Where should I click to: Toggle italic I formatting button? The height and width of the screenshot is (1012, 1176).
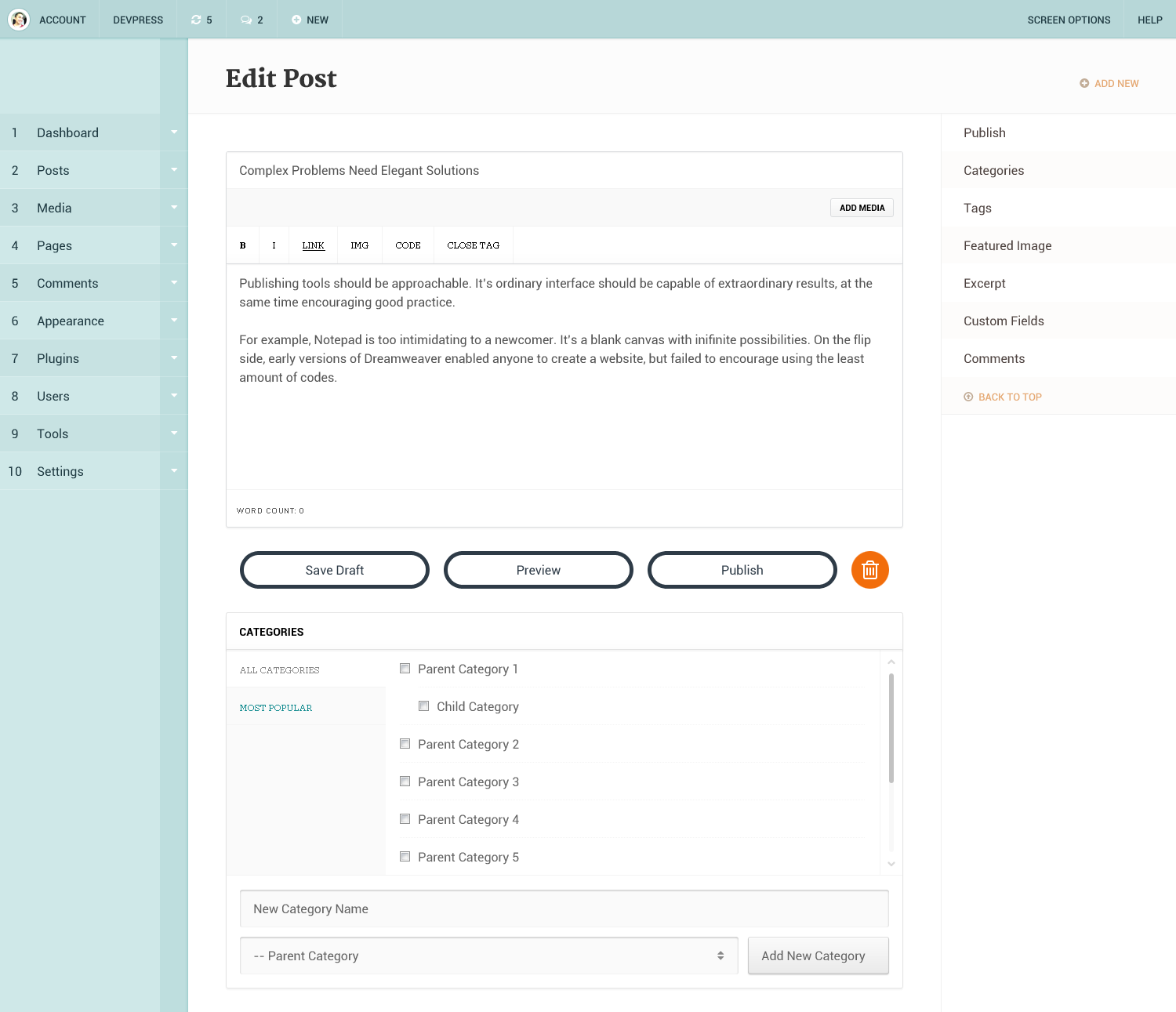point(274,245)
